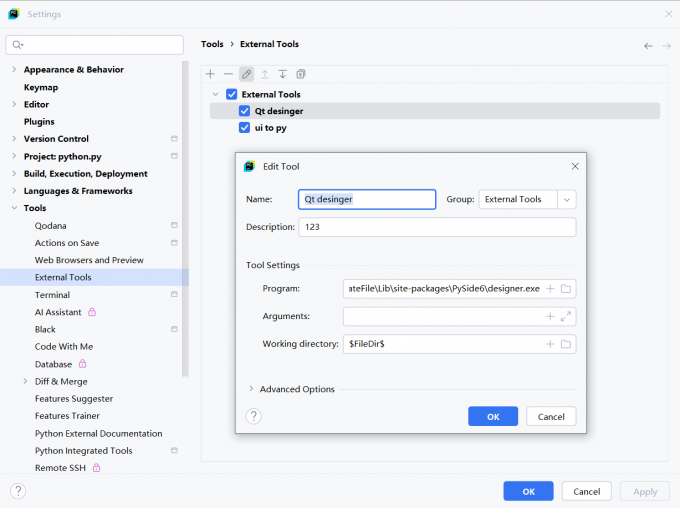Click the copy tool icon

[301, 74]
